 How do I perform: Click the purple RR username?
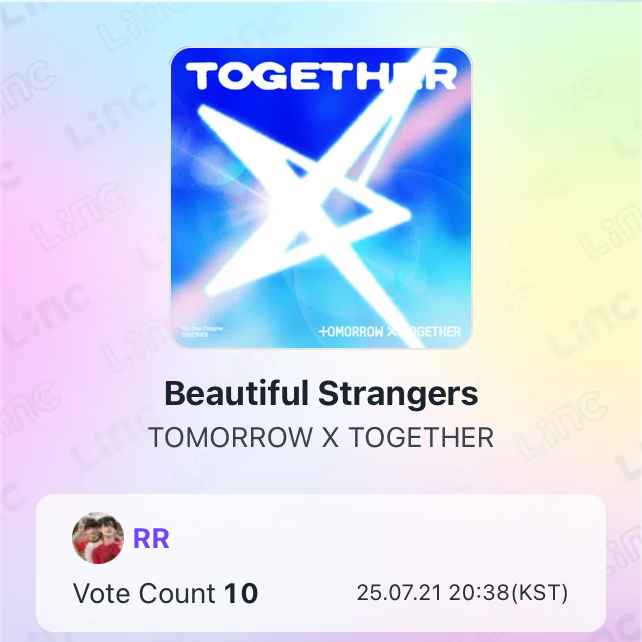151,538
